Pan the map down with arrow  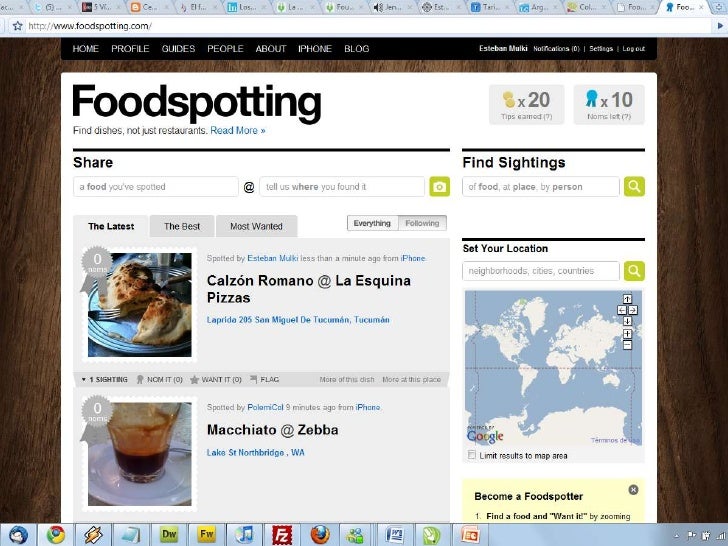coord(627,321)
